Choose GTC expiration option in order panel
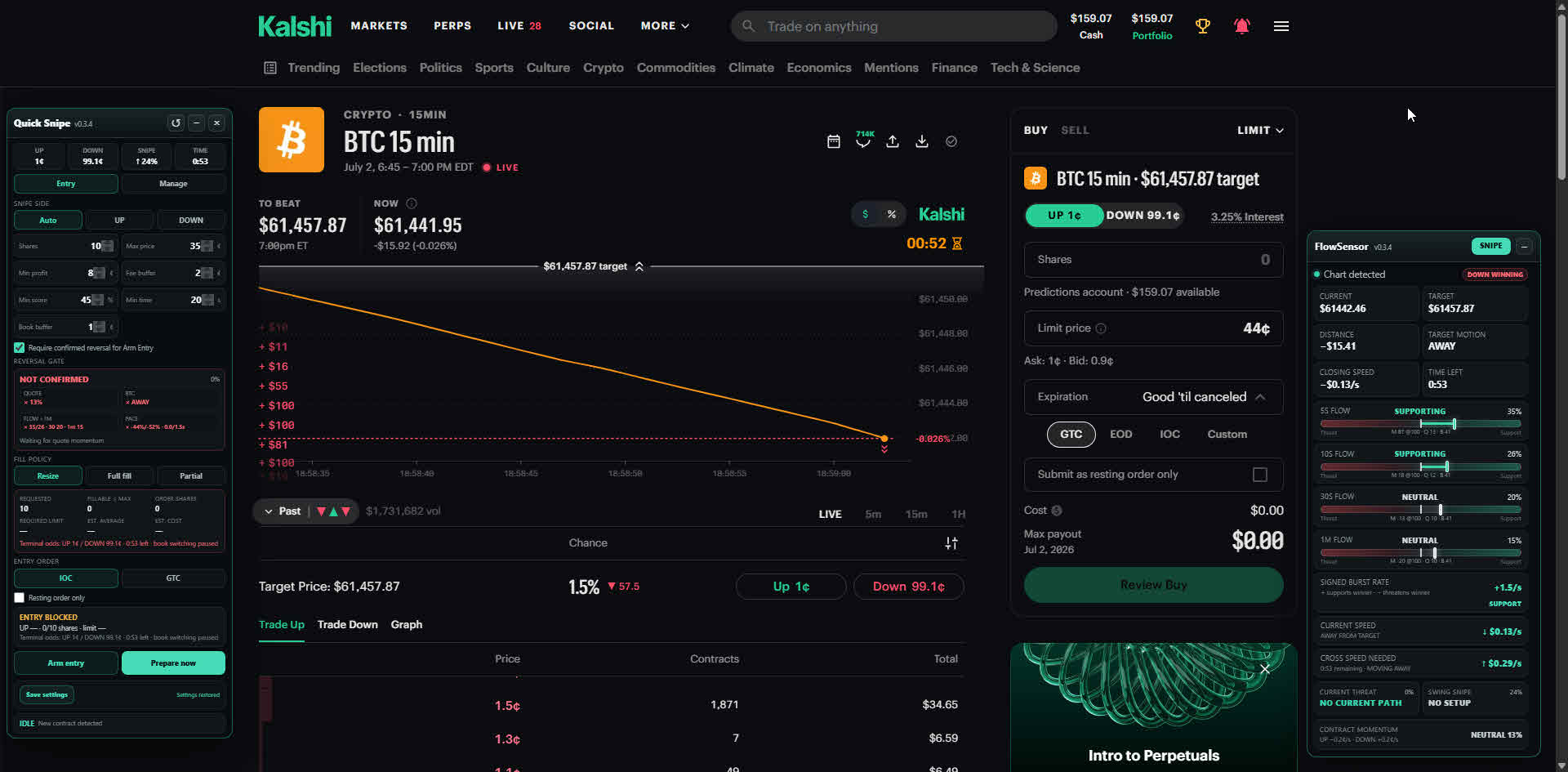 pos(1071,435)
